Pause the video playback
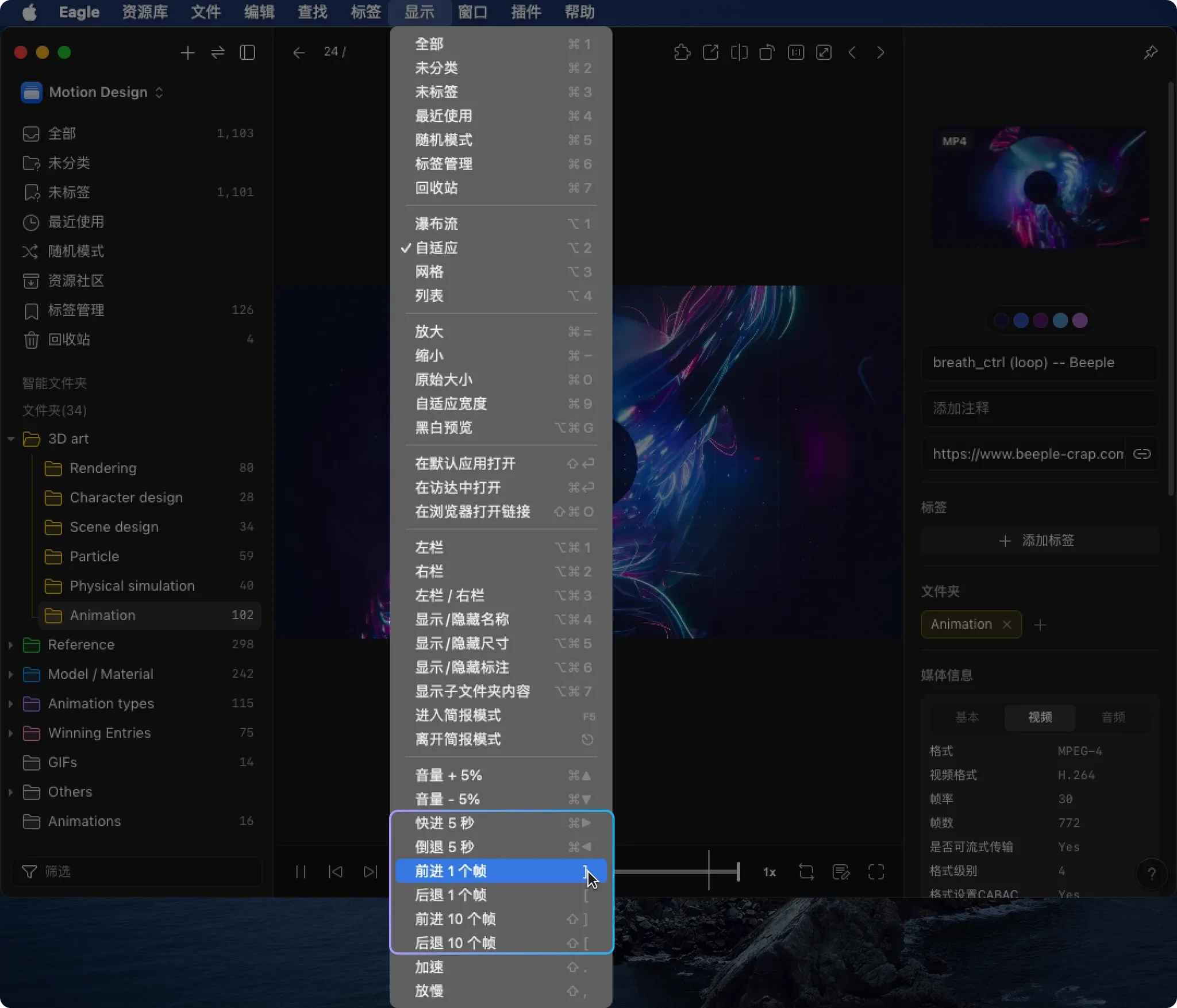 pos(301,872)
